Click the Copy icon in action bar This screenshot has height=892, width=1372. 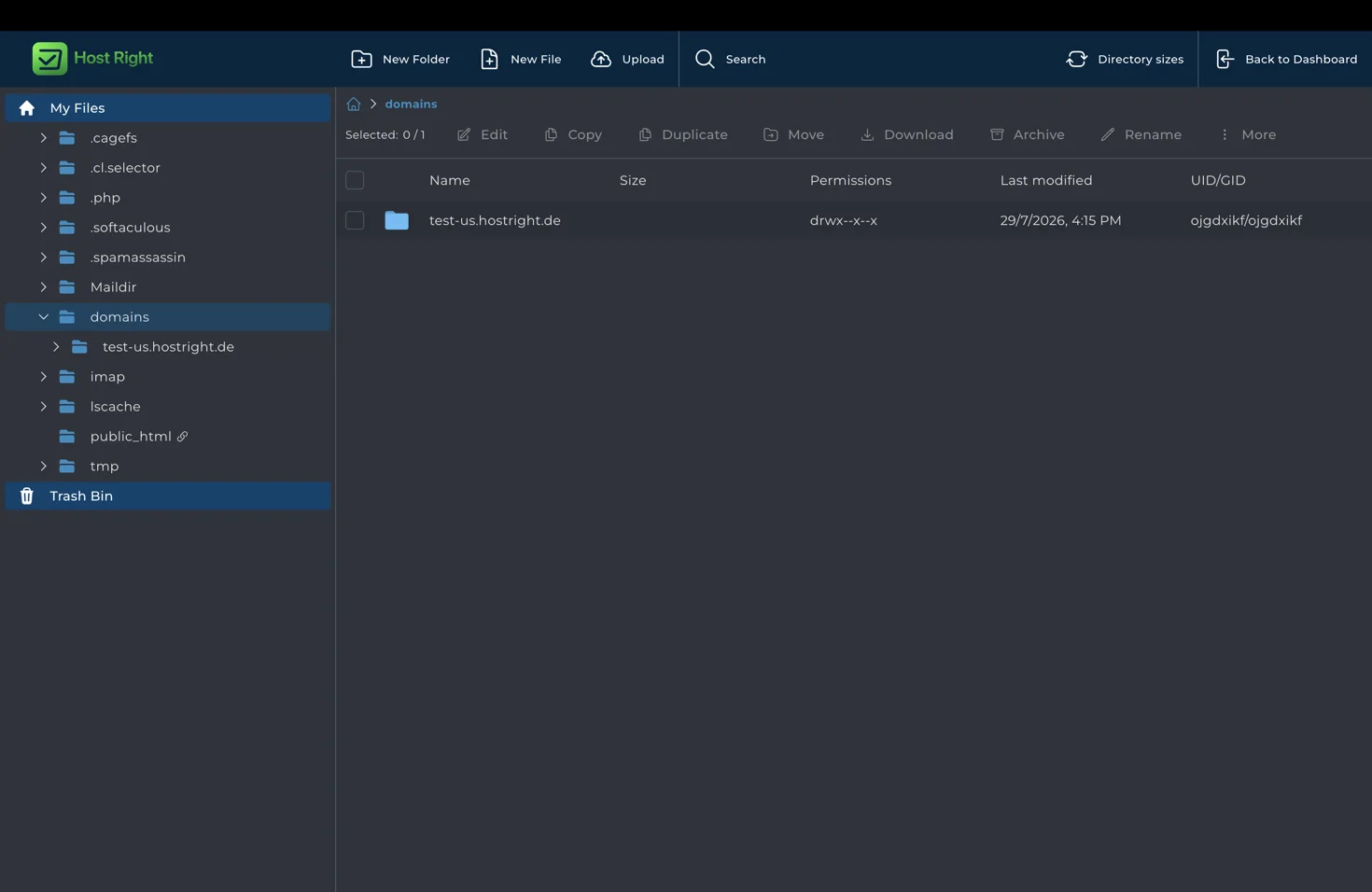point(551,134)
